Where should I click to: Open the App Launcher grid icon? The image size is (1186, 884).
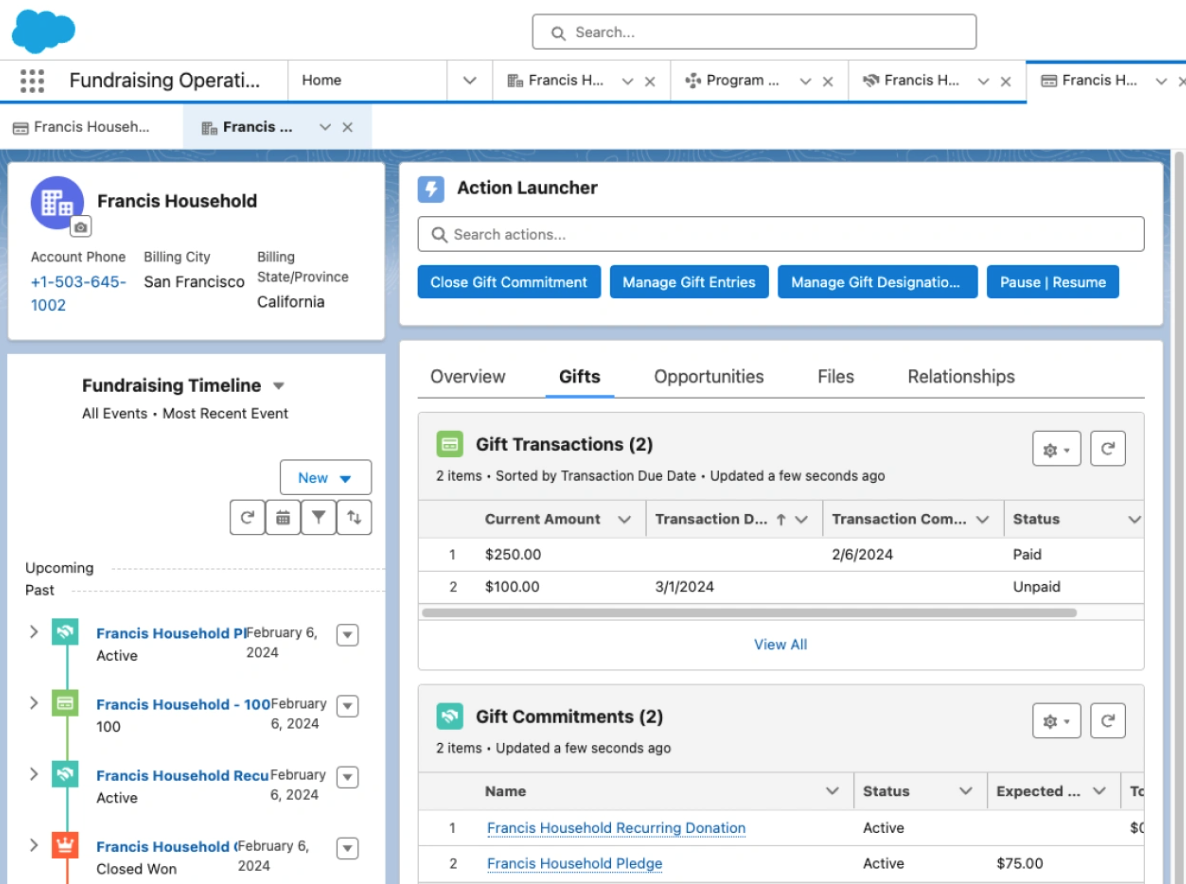(32, 80)
